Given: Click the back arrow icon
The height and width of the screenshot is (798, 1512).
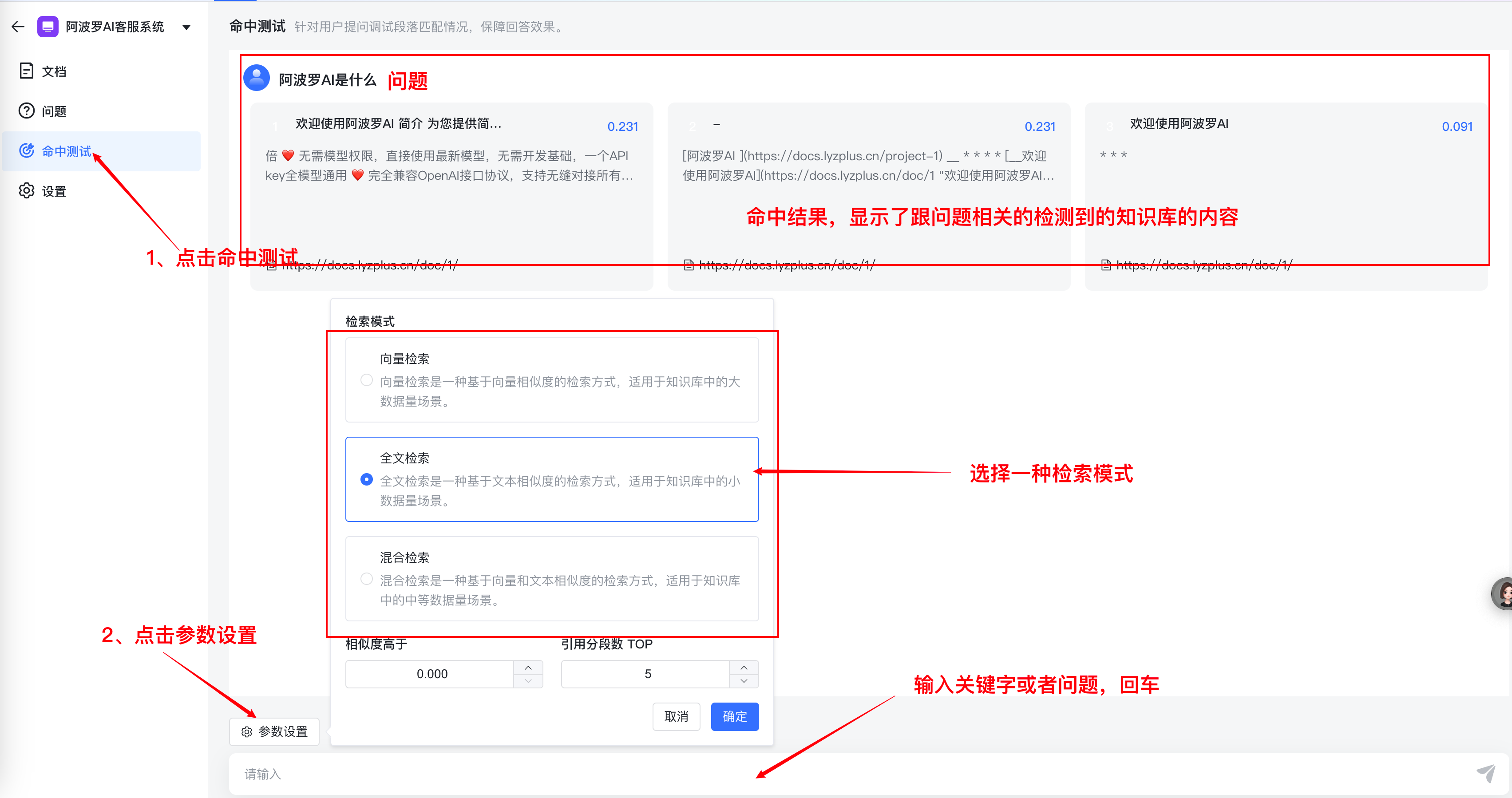Looking at the screenshot, I should click(18, 26).
